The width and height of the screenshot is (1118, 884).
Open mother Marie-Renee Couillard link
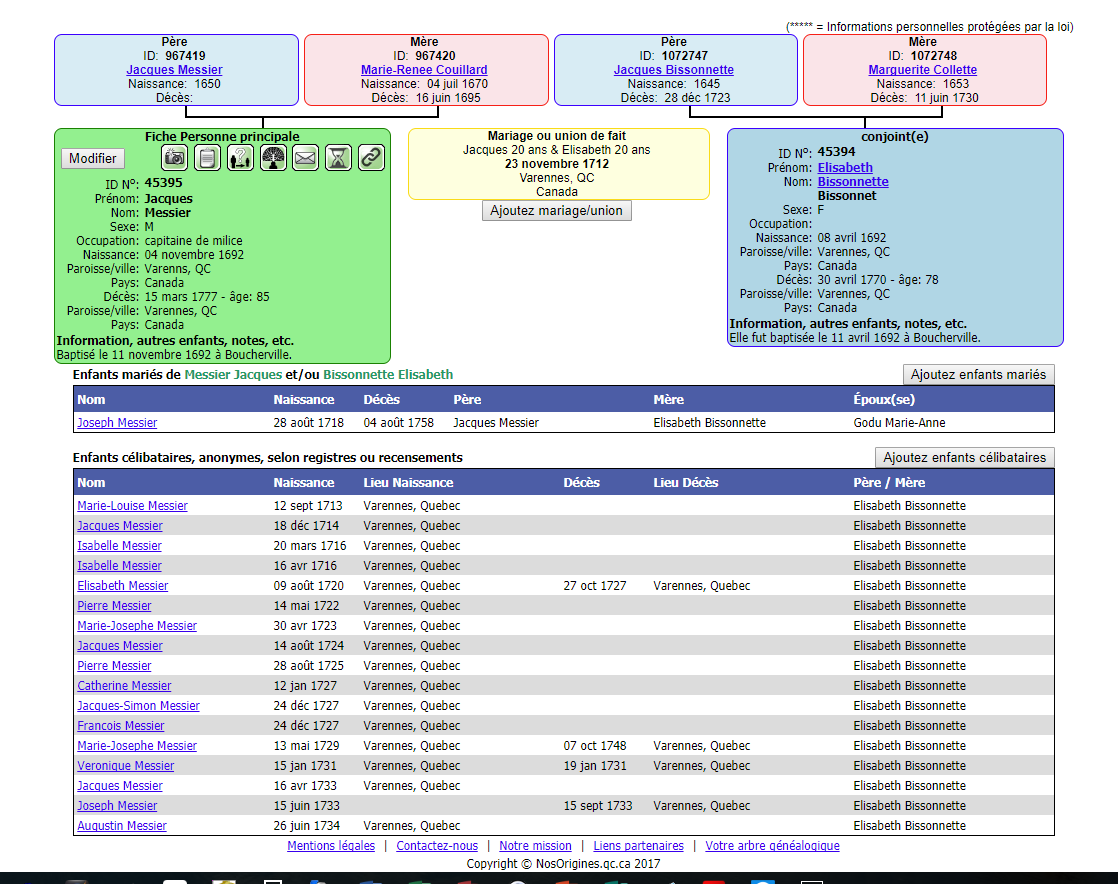pos(424,70)
